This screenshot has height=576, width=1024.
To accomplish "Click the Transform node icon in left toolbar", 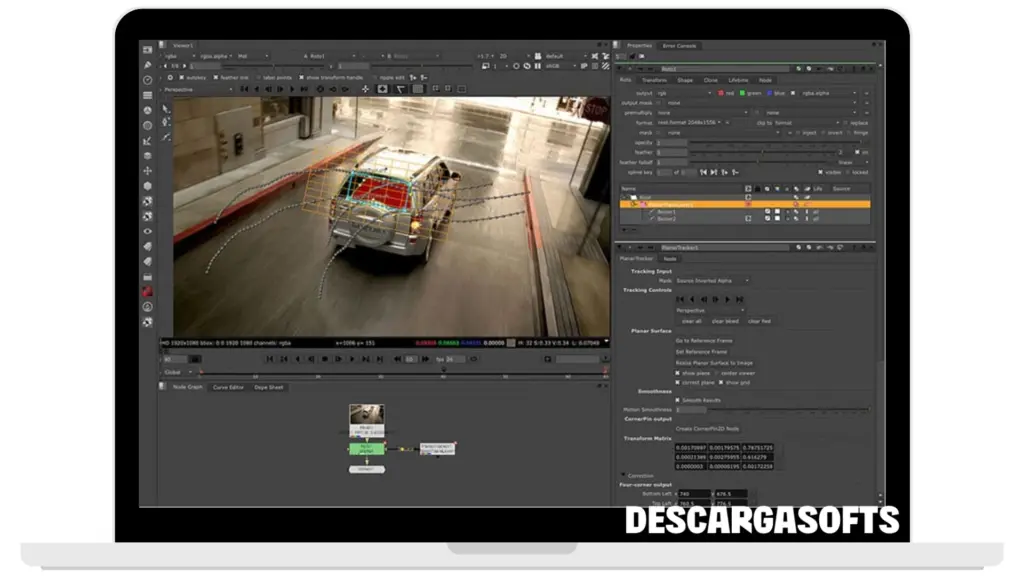I will pyautogui.click(x=147, y=170).
